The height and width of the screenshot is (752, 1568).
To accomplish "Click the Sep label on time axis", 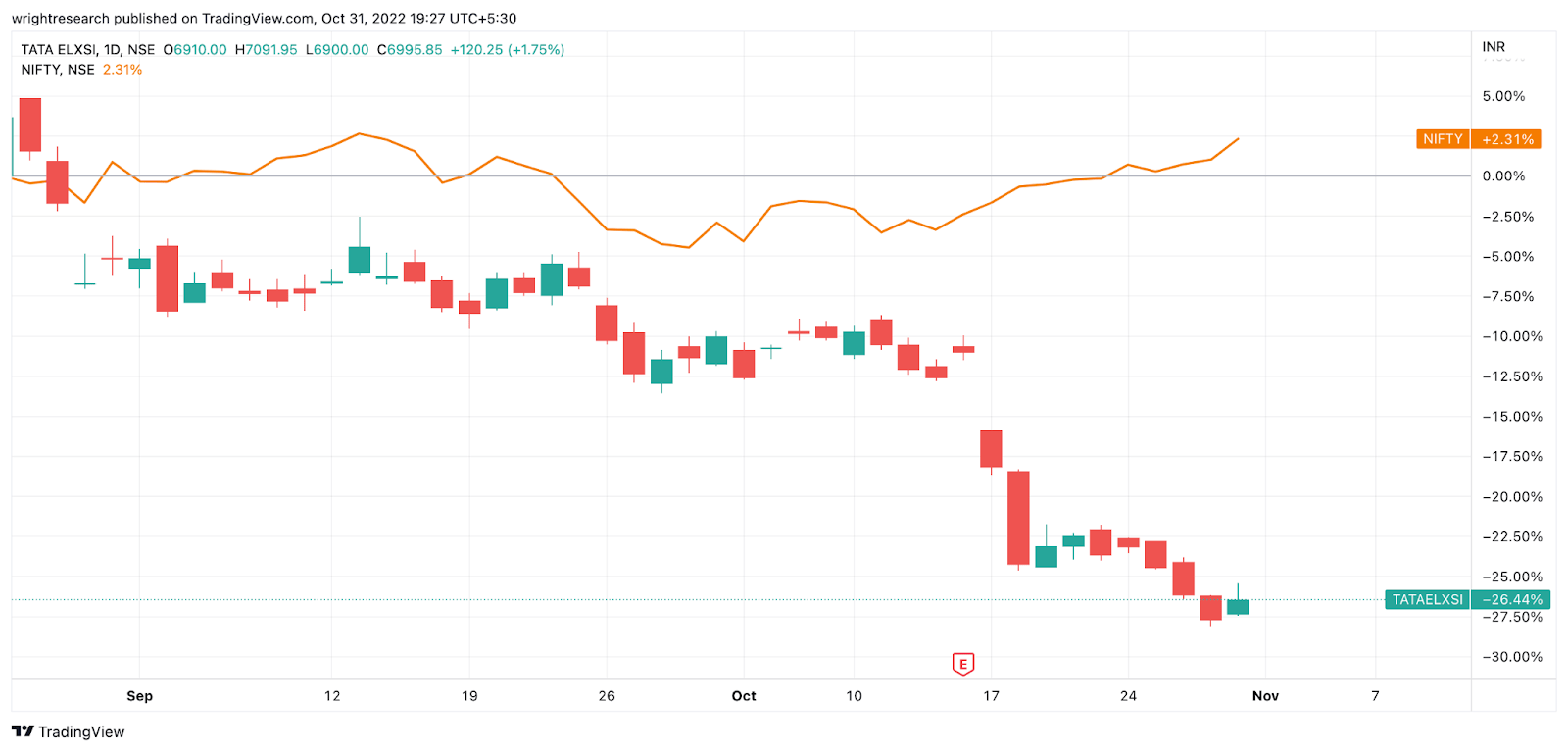I will tap(140, 696).
